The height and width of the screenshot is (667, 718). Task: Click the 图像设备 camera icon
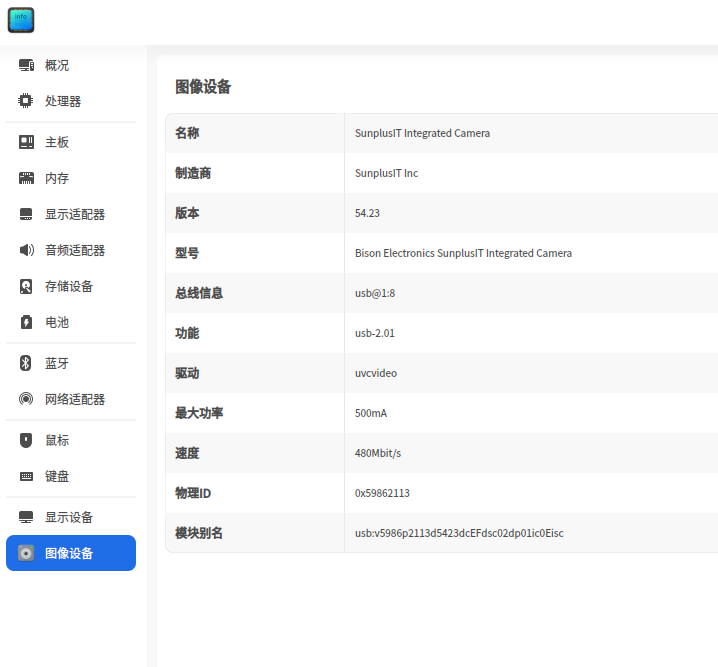pos(26,553)
